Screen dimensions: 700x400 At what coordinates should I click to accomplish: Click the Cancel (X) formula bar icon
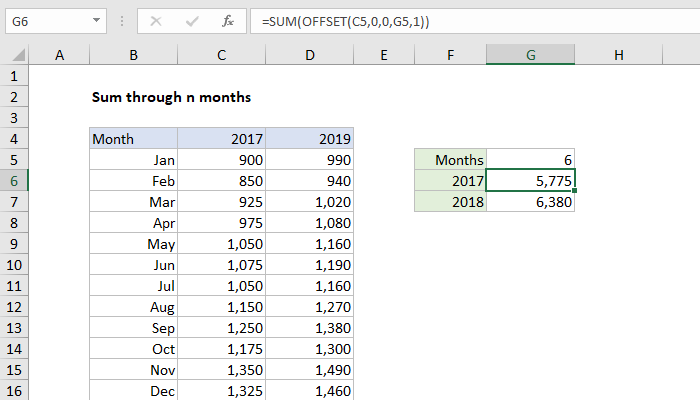pyautogui.click(x=155, y=20)
